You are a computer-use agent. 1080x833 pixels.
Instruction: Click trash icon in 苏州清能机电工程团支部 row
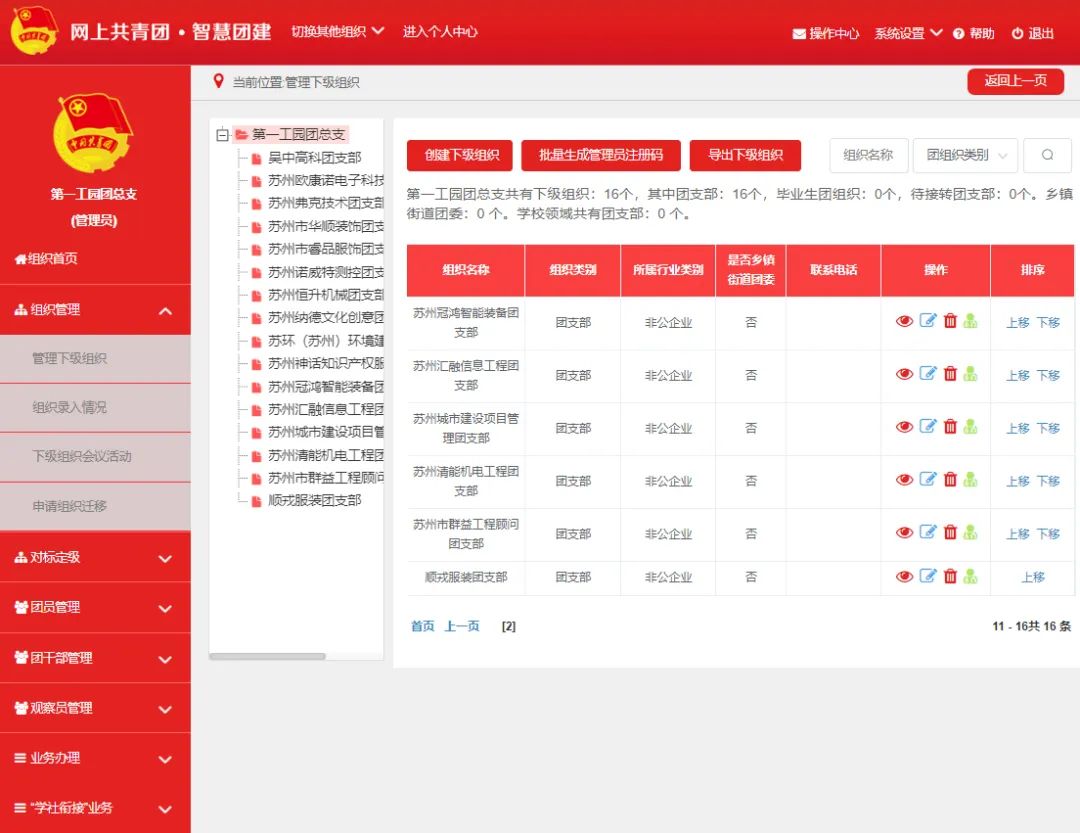tap(950, 480)
